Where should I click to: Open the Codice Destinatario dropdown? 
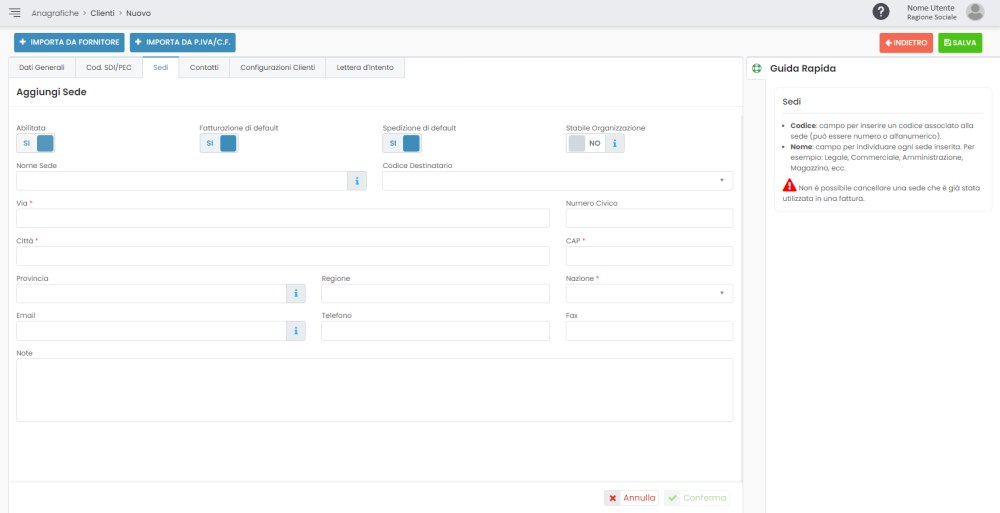(557, 181)
